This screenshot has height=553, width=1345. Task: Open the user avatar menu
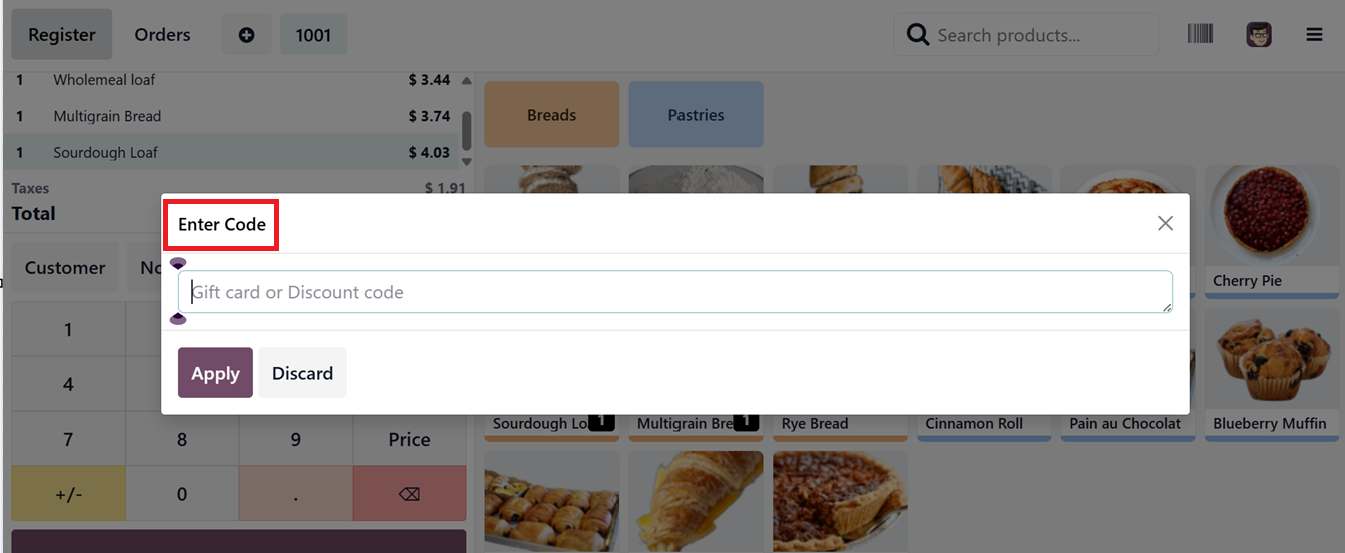1258,35
